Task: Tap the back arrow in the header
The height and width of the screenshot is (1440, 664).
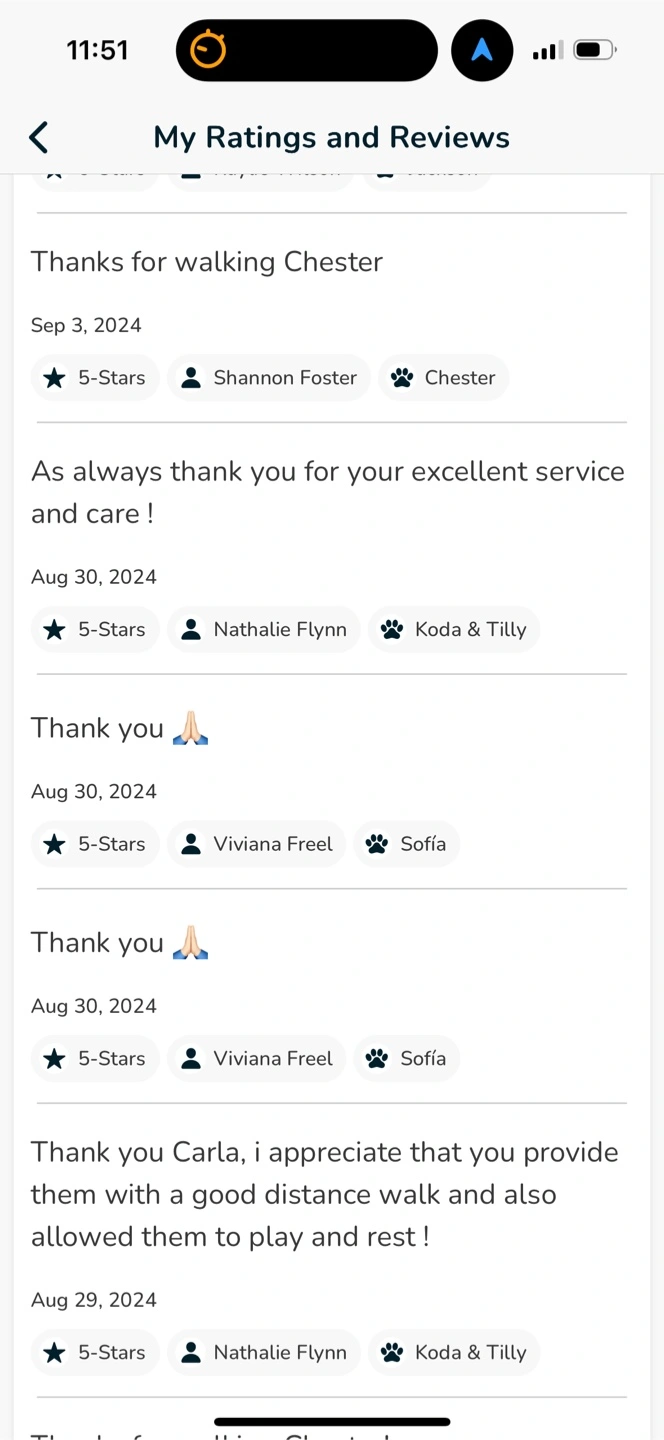Action: [x=39, y=137]
